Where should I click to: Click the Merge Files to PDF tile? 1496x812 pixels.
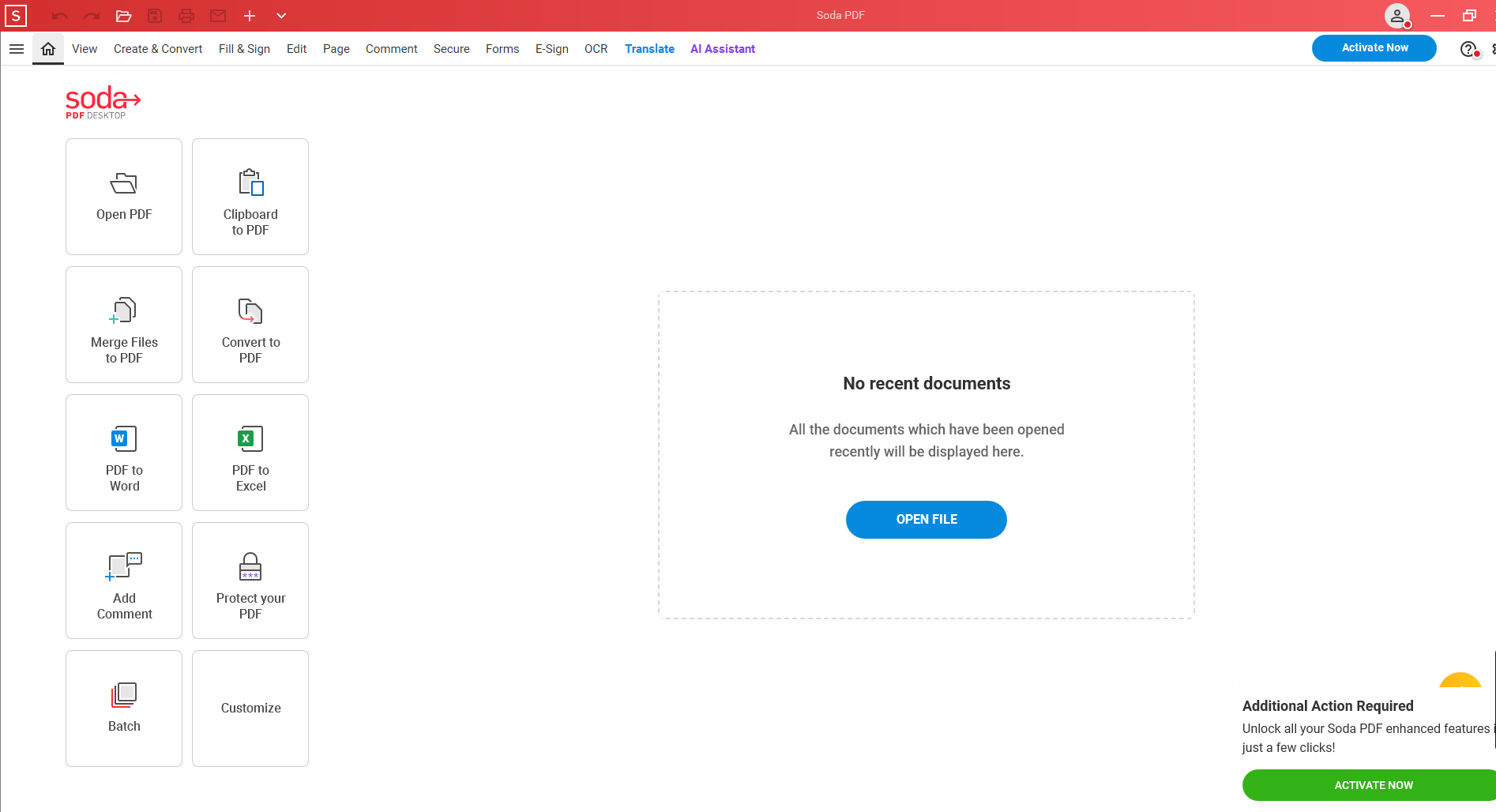(124, 325)
